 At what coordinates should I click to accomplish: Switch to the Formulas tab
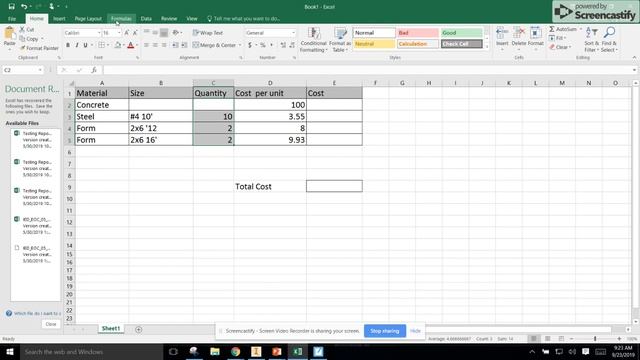coord(121,19)
